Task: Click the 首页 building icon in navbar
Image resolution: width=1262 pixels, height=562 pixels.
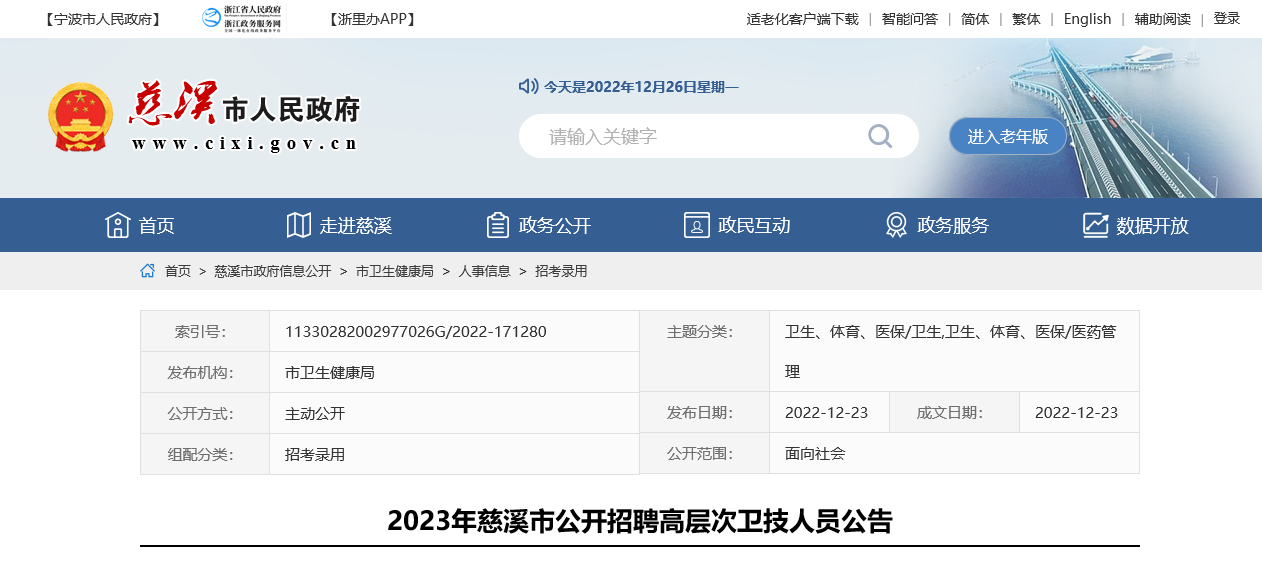Action: coord(118,225)
